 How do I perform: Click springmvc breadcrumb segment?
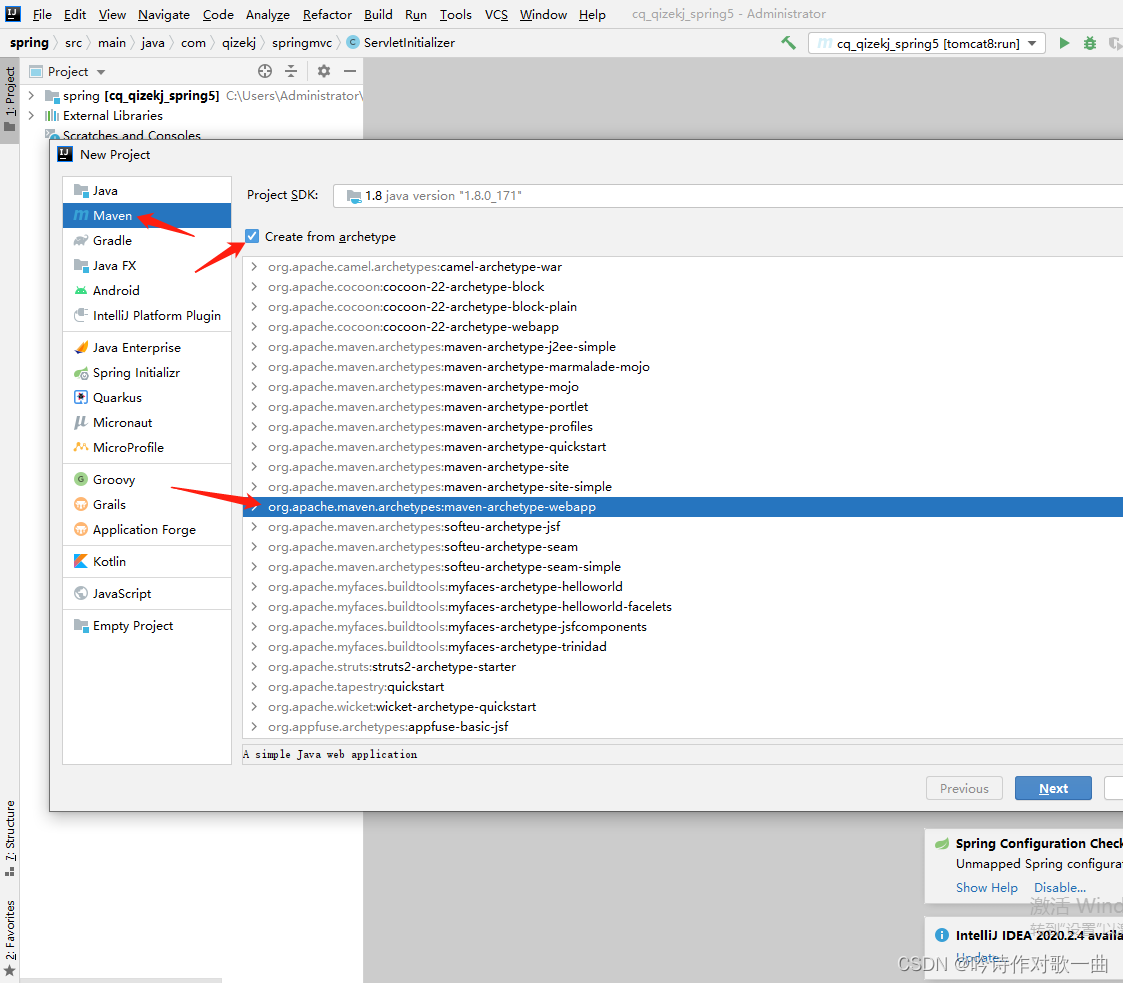point(302,43)
